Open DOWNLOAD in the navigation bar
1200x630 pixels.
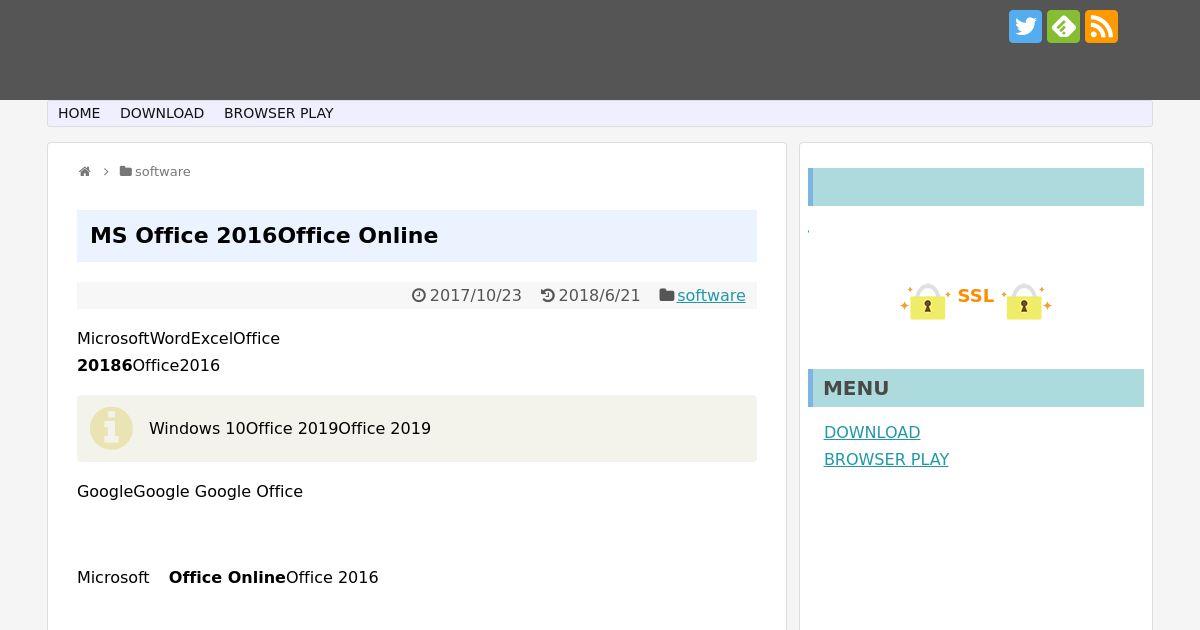pyautogui.click(x=162, y=113)
